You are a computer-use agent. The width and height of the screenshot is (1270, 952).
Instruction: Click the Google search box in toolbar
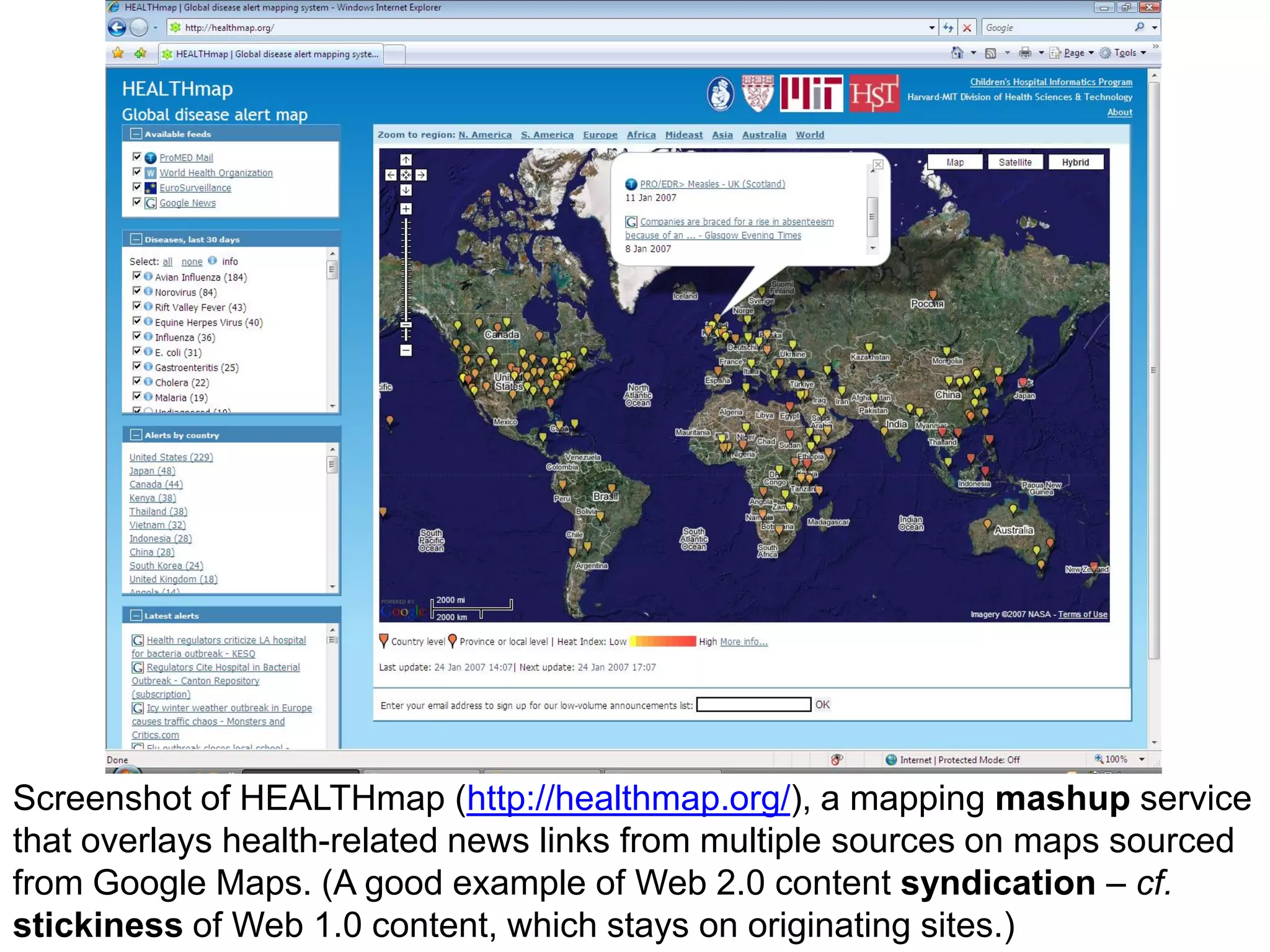pyautogui.click(x=1057, y=27)
